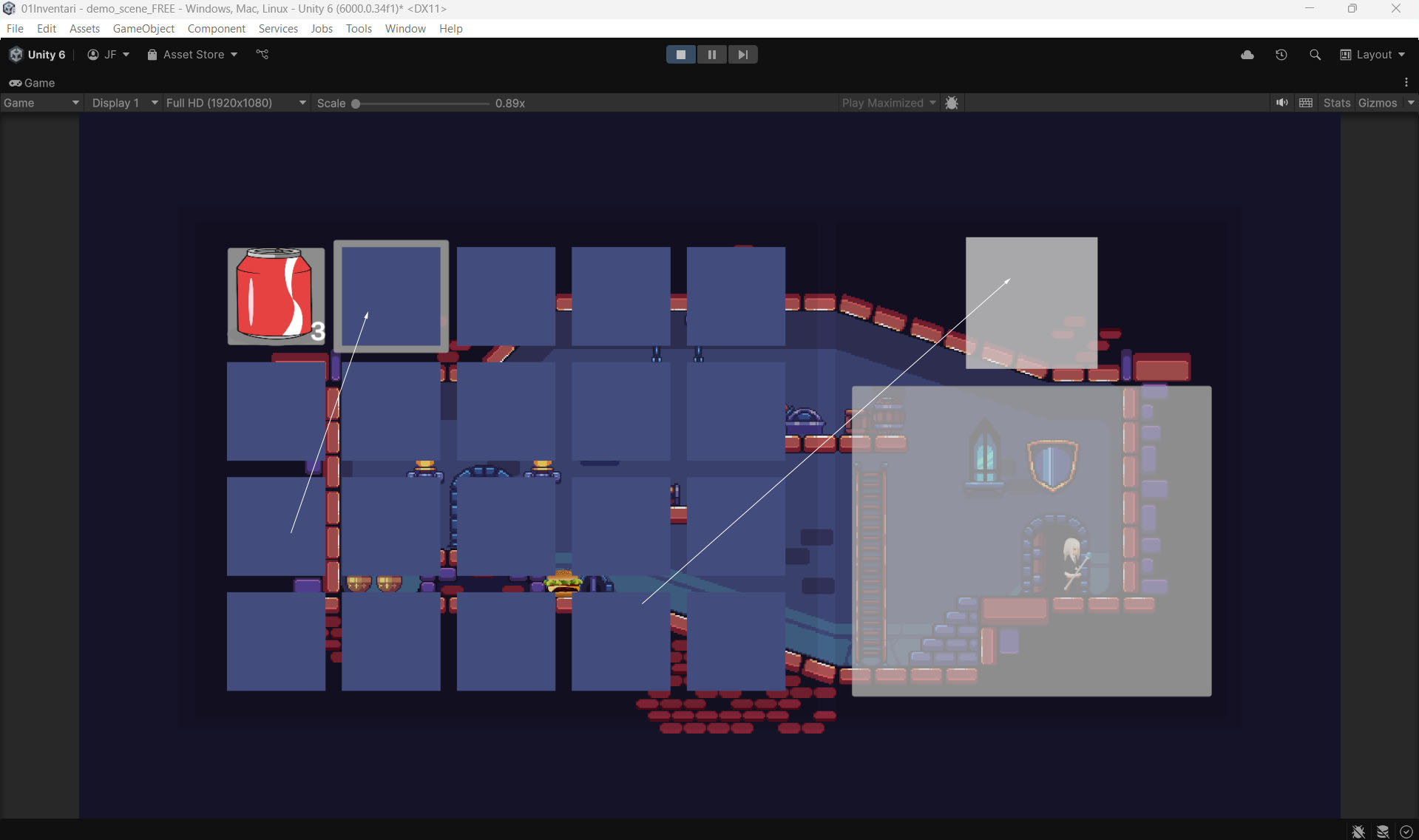
Task: Toggle the debugger bug icon in the Game toolbar
Action: [952, 103]
